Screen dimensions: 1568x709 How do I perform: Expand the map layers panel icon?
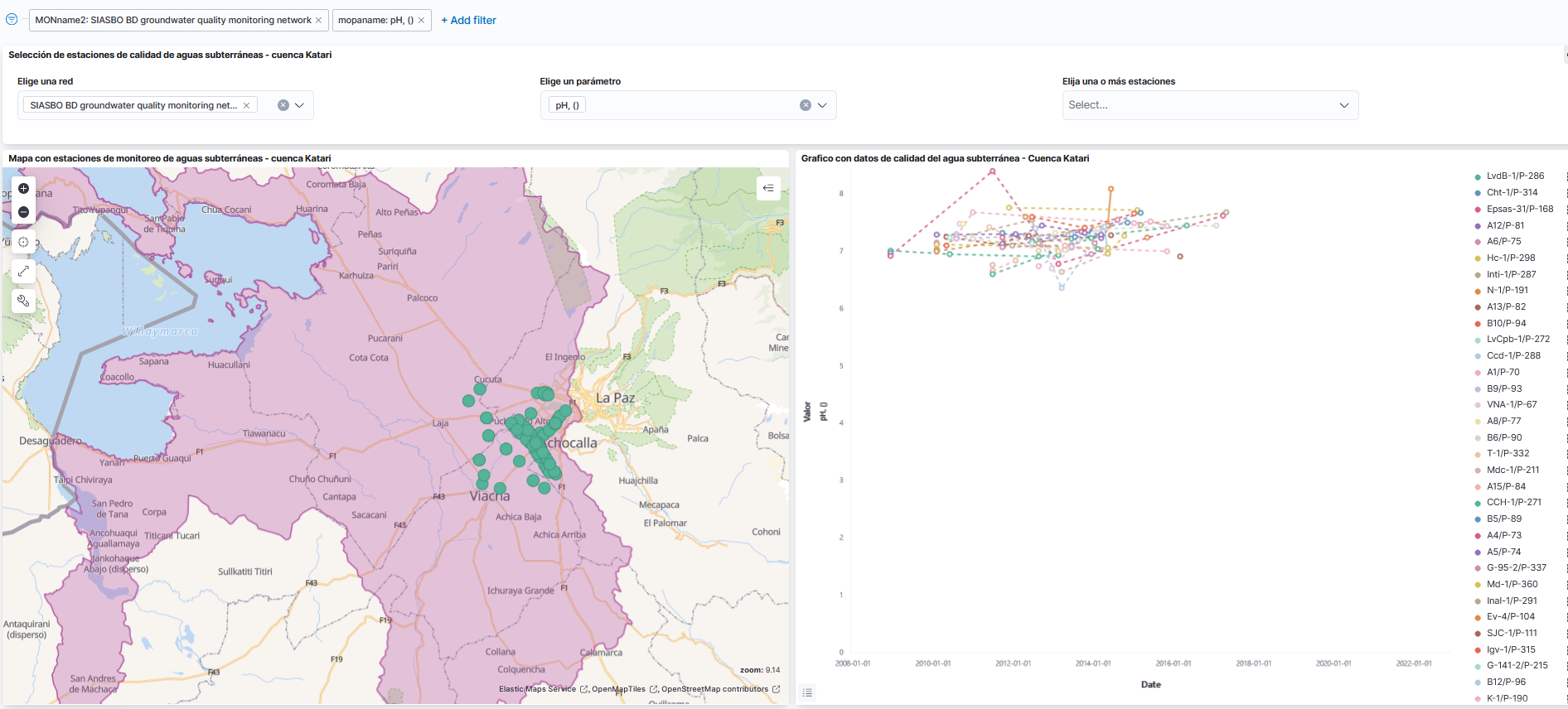[768, 188]
